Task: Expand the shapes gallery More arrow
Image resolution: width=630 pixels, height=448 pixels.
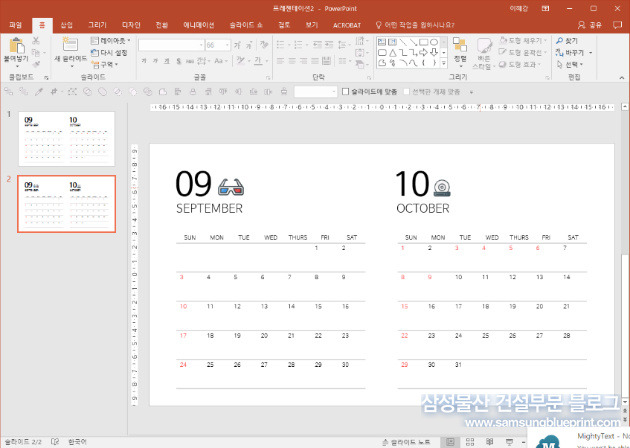Action: click(444, 63)
